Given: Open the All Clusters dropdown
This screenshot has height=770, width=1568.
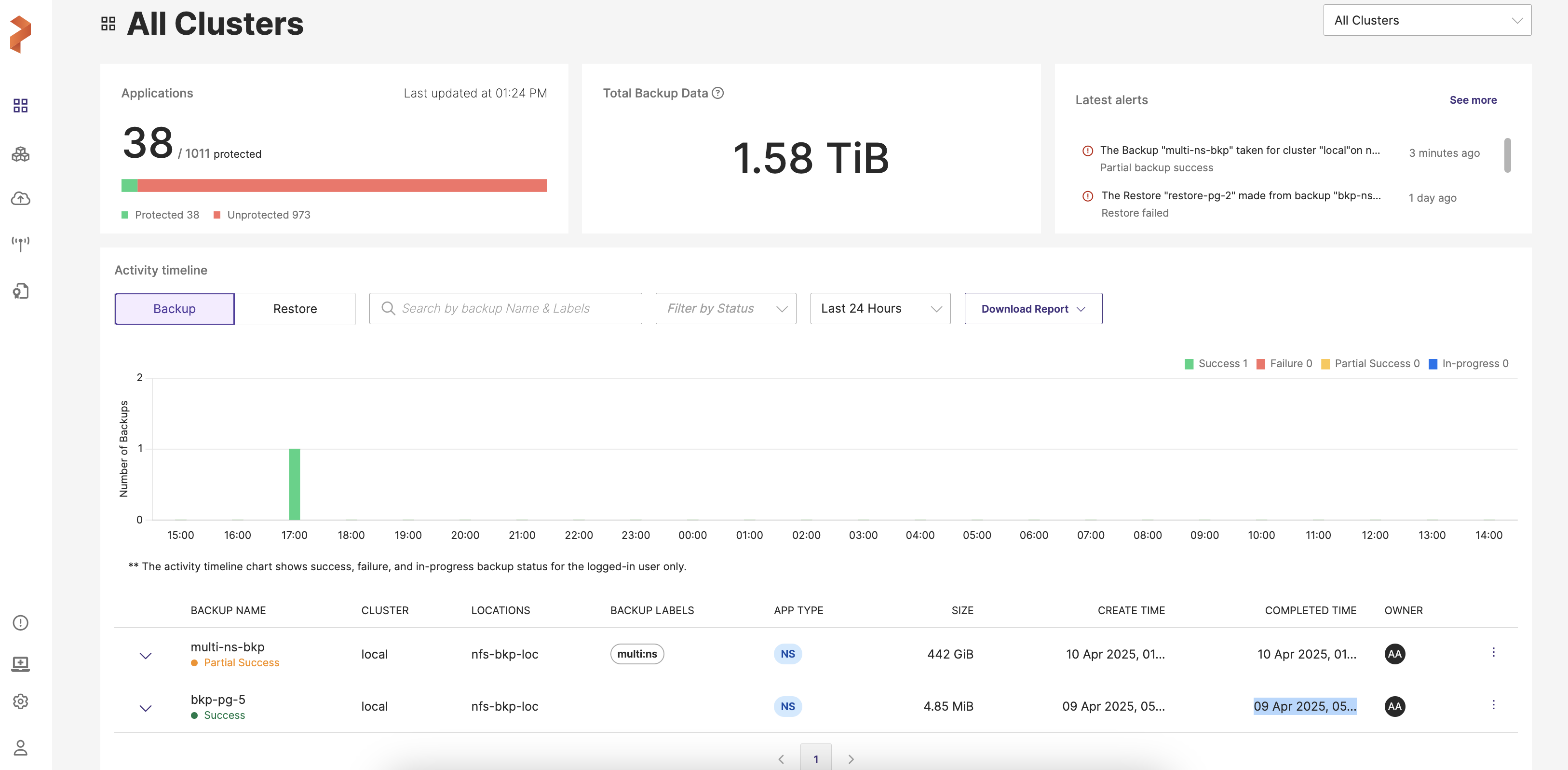Looking at the screenshot, I should pos(1427,20).
